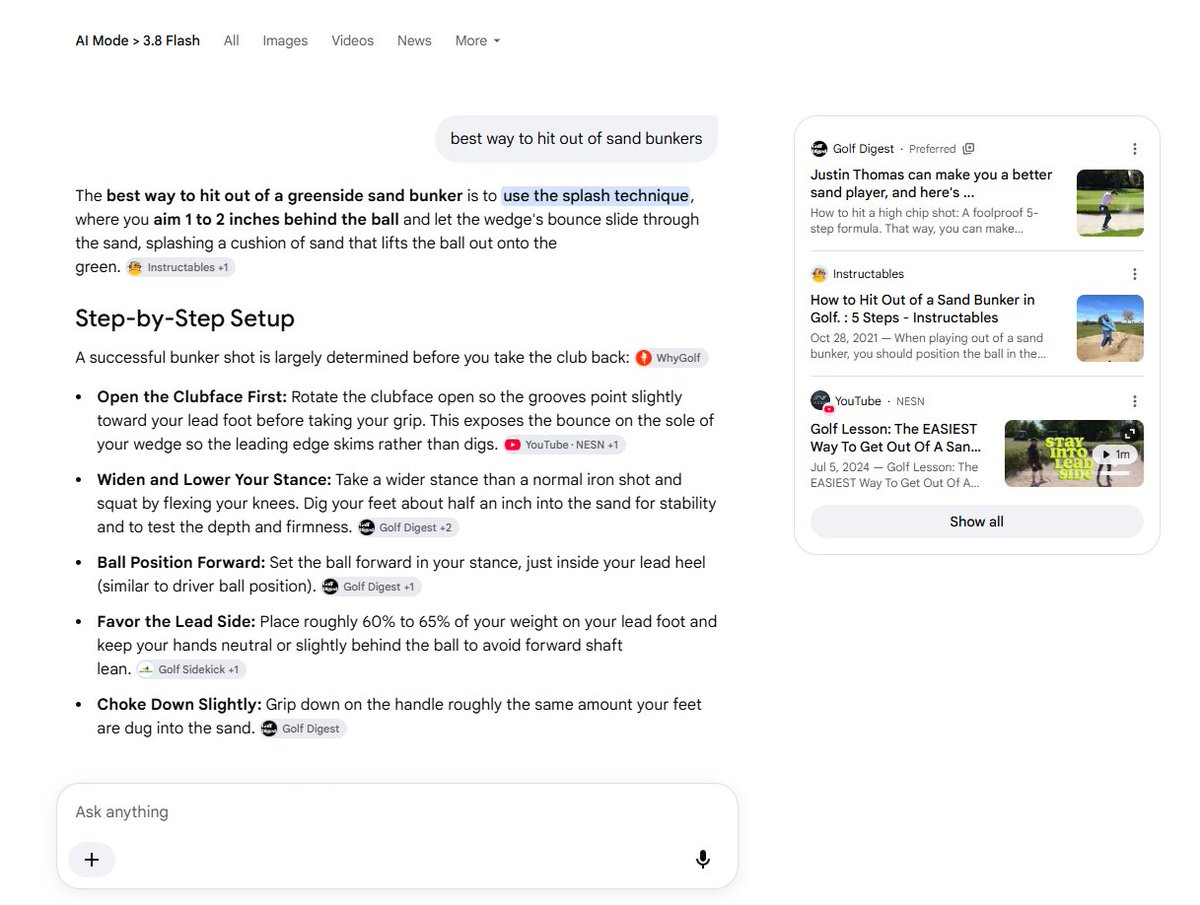1200x905 pixels.
Task: Open the Justin Thomas sand player article
Action: coord(931,183)
